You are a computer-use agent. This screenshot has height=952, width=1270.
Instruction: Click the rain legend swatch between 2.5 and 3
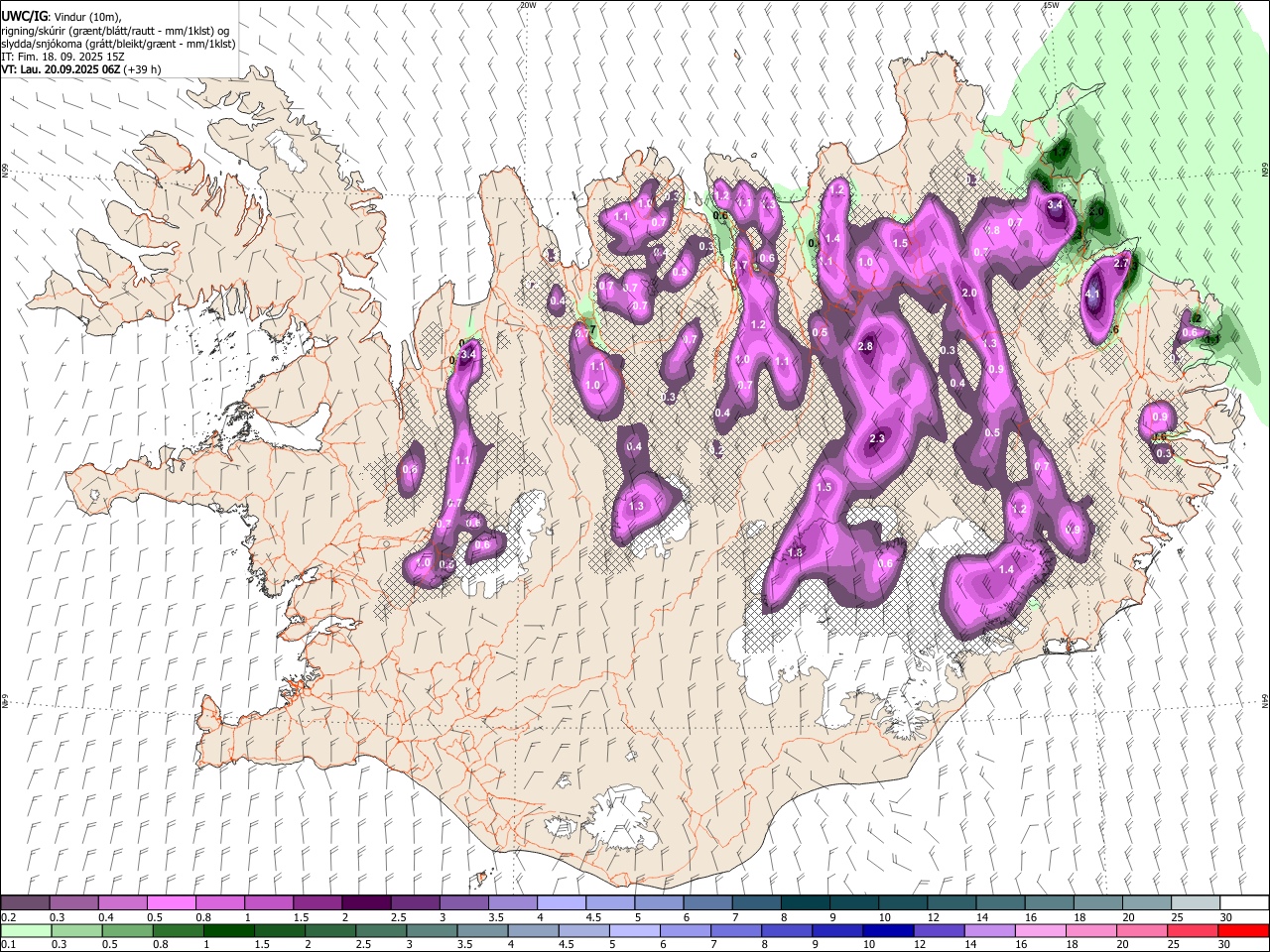point(380,930)
